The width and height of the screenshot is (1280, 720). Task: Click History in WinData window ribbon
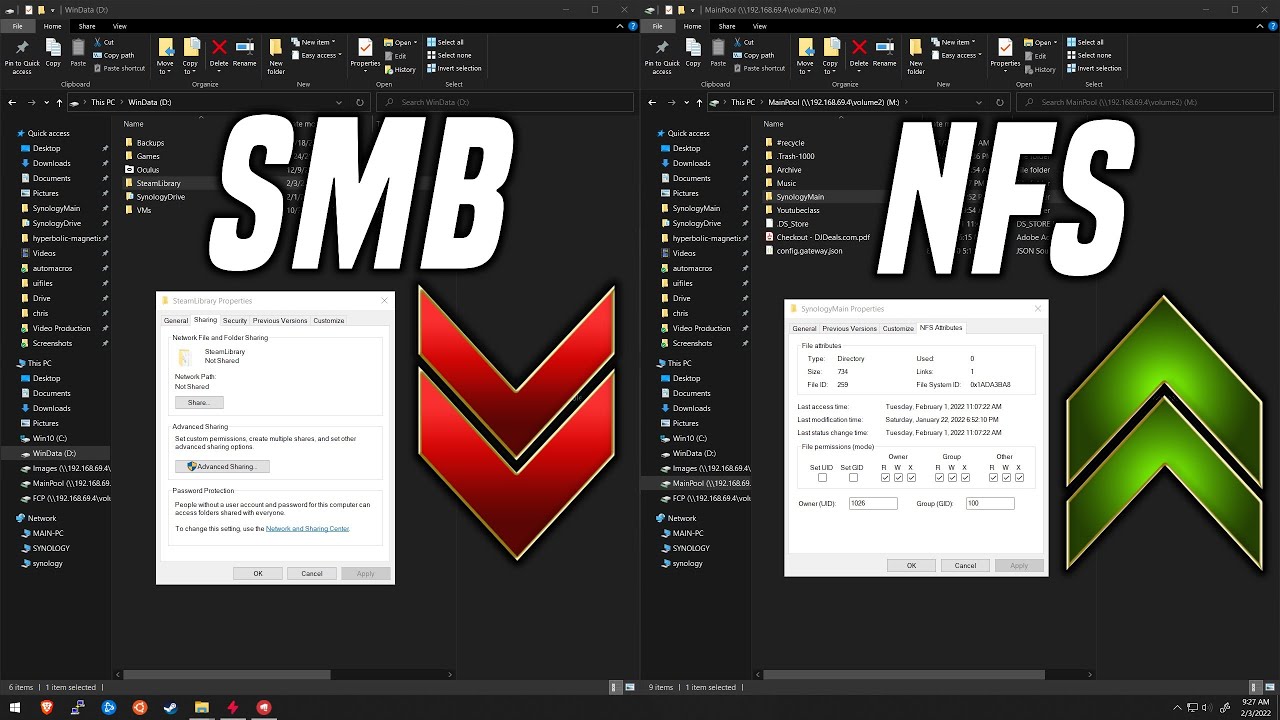[x=401, y=70]
